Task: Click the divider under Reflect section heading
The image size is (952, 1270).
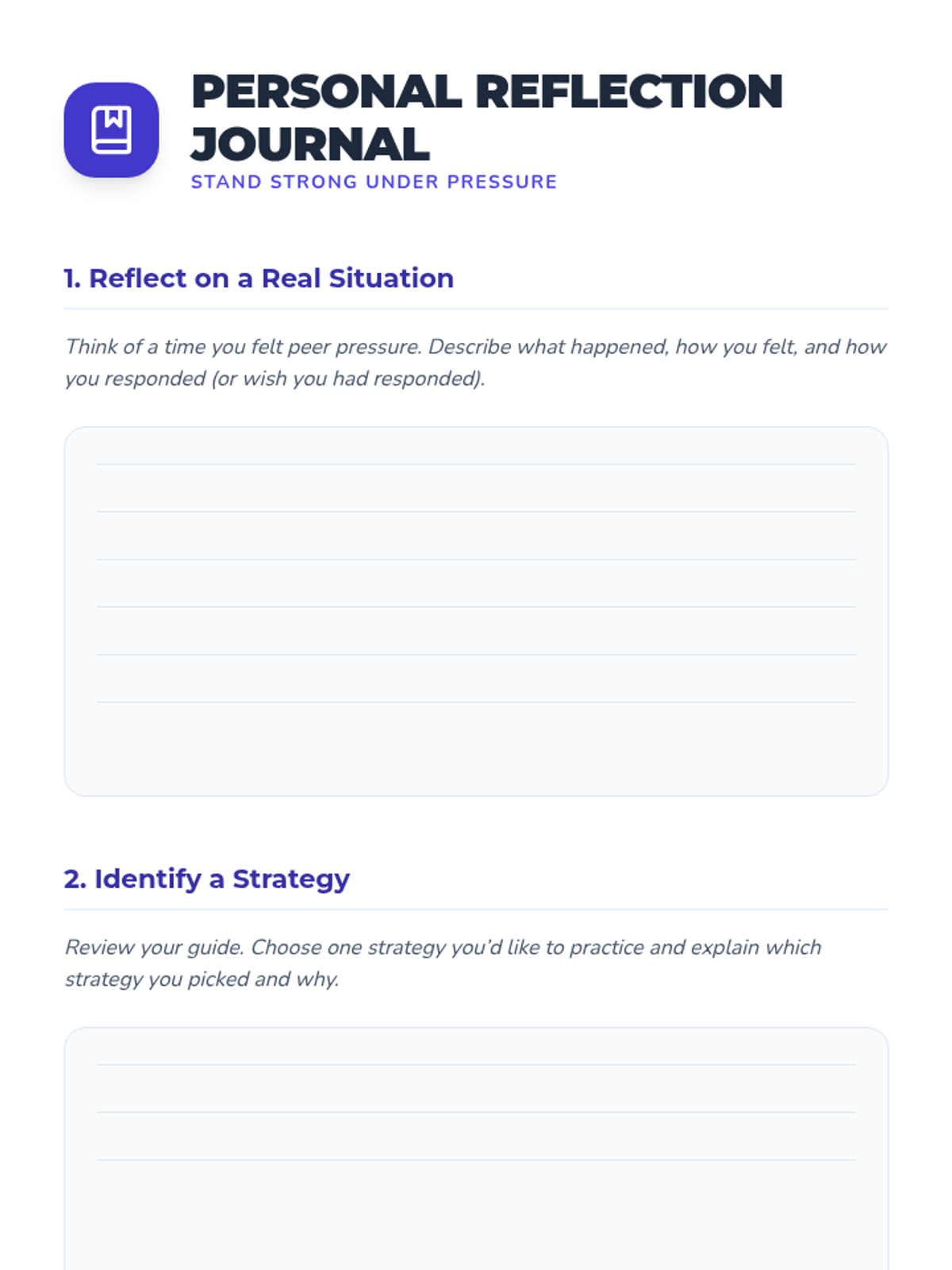Action: point(476,308)
